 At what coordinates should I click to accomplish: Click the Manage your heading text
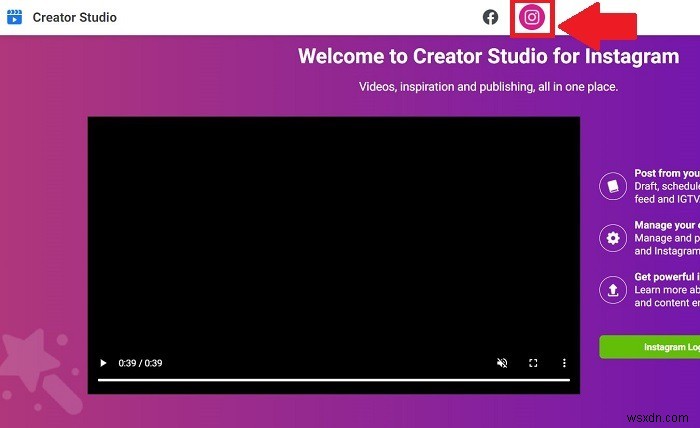[667, 225]
